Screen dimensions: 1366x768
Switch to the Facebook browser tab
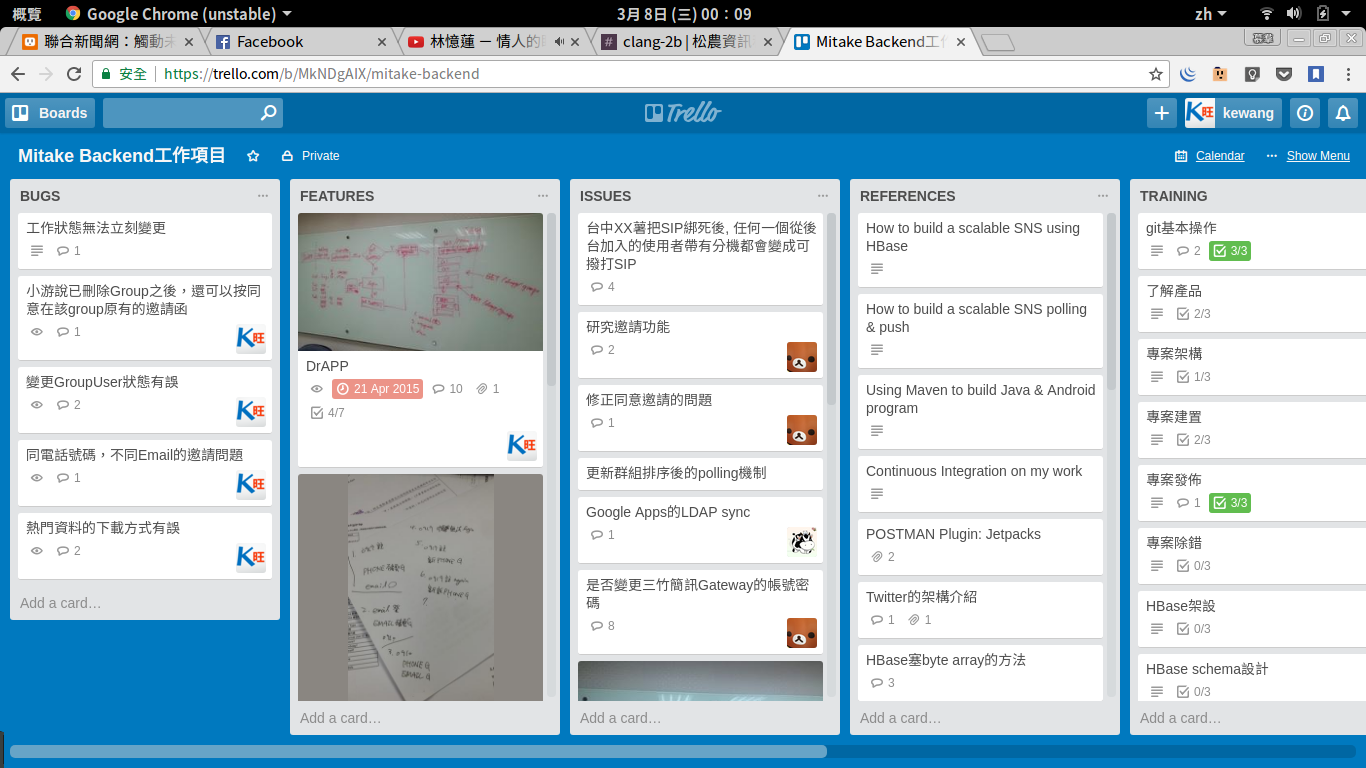pos(300,42)
